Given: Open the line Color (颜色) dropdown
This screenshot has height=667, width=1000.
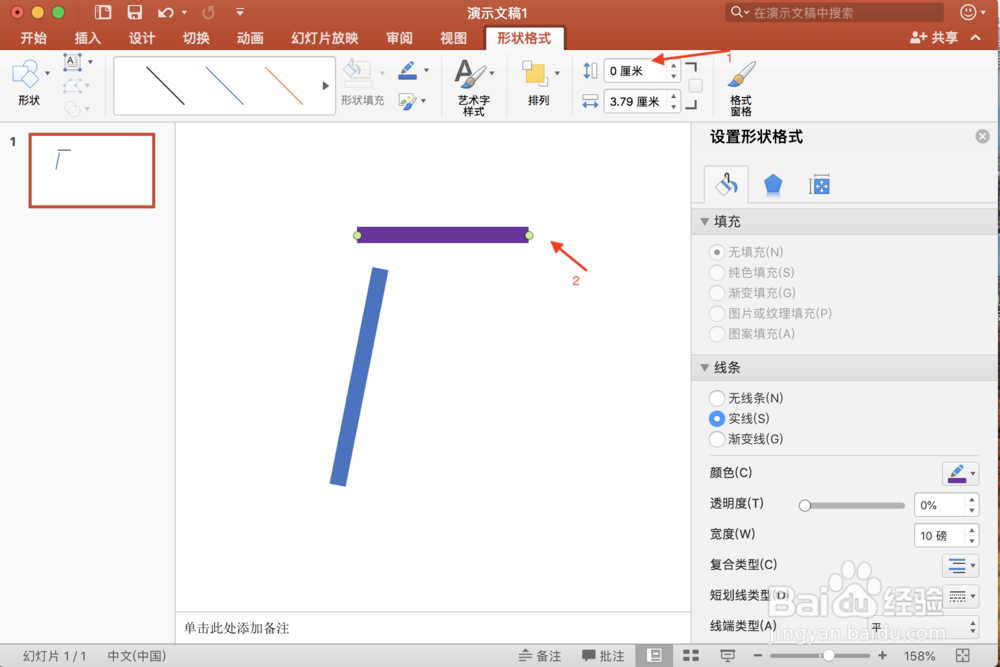Looking at the screenshot, I should point(960,473).
